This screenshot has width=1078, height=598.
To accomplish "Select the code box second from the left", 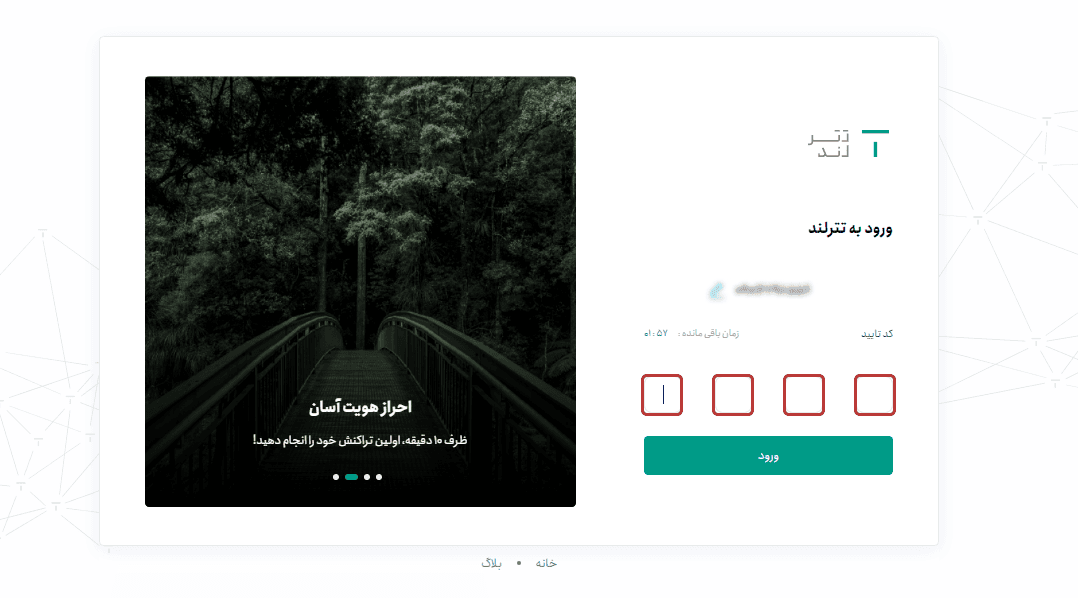I will [x=733, y=395].
